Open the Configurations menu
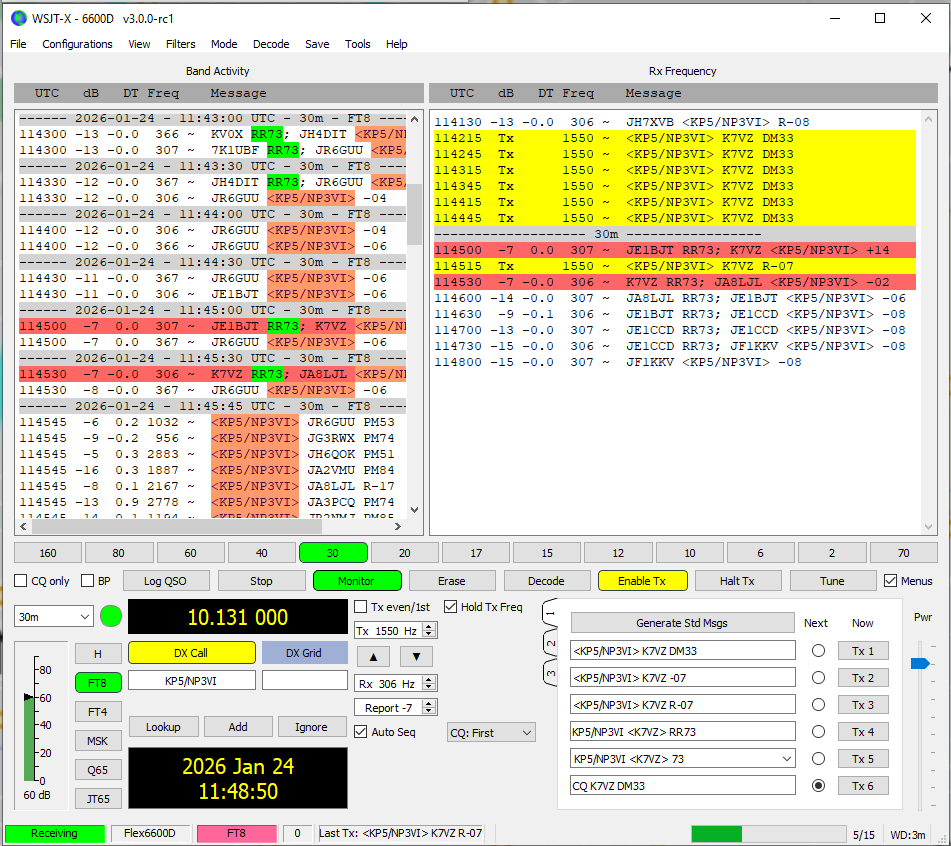This screenshot has height=846, width=951. click(x=77, y=44)
